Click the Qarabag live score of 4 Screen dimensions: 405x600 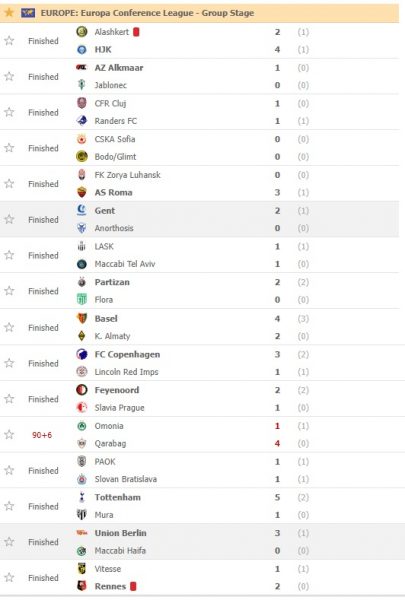(x=277, y=443)
